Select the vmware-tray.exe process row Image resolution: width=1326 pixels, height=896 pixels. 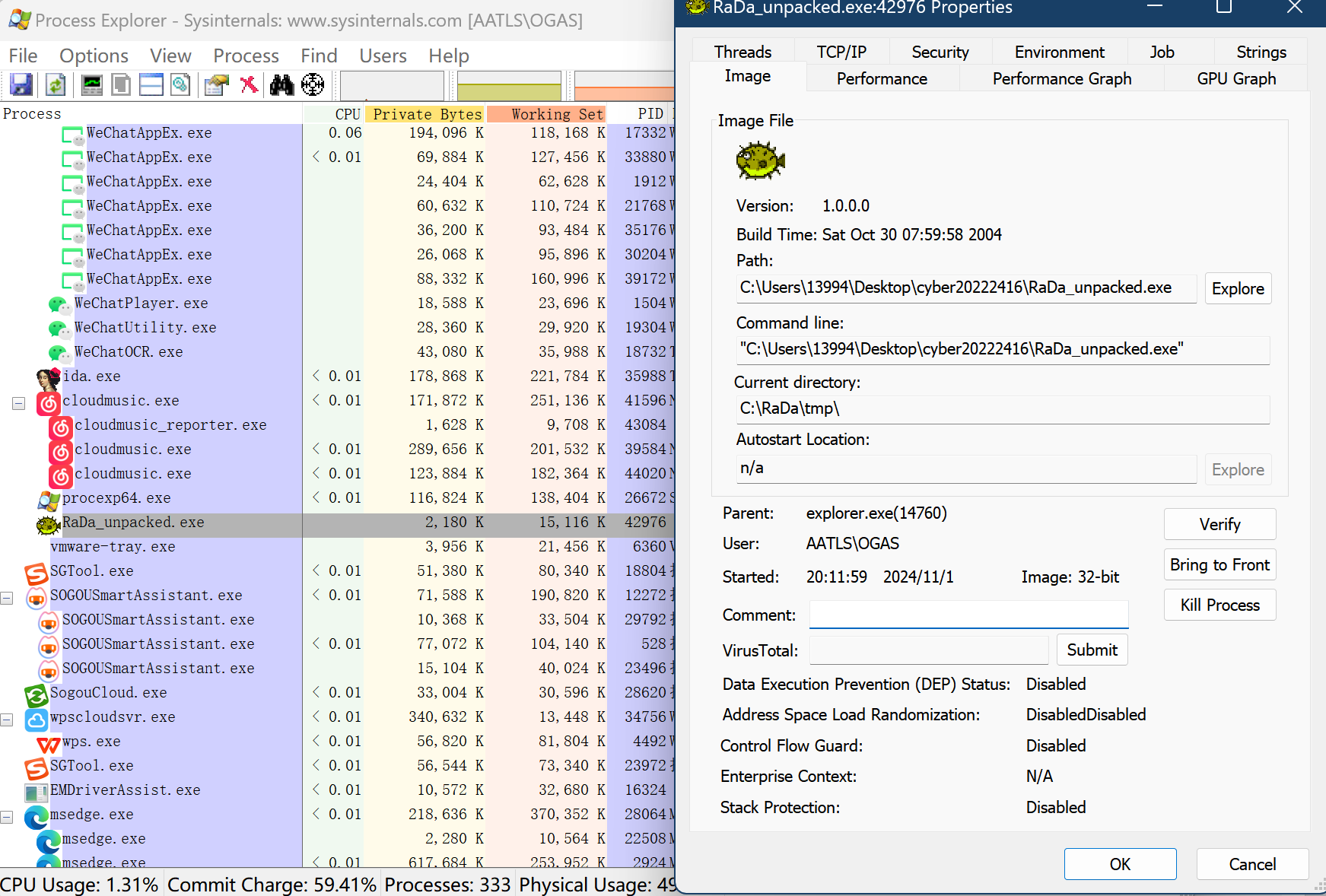click(x=337, y=547)
